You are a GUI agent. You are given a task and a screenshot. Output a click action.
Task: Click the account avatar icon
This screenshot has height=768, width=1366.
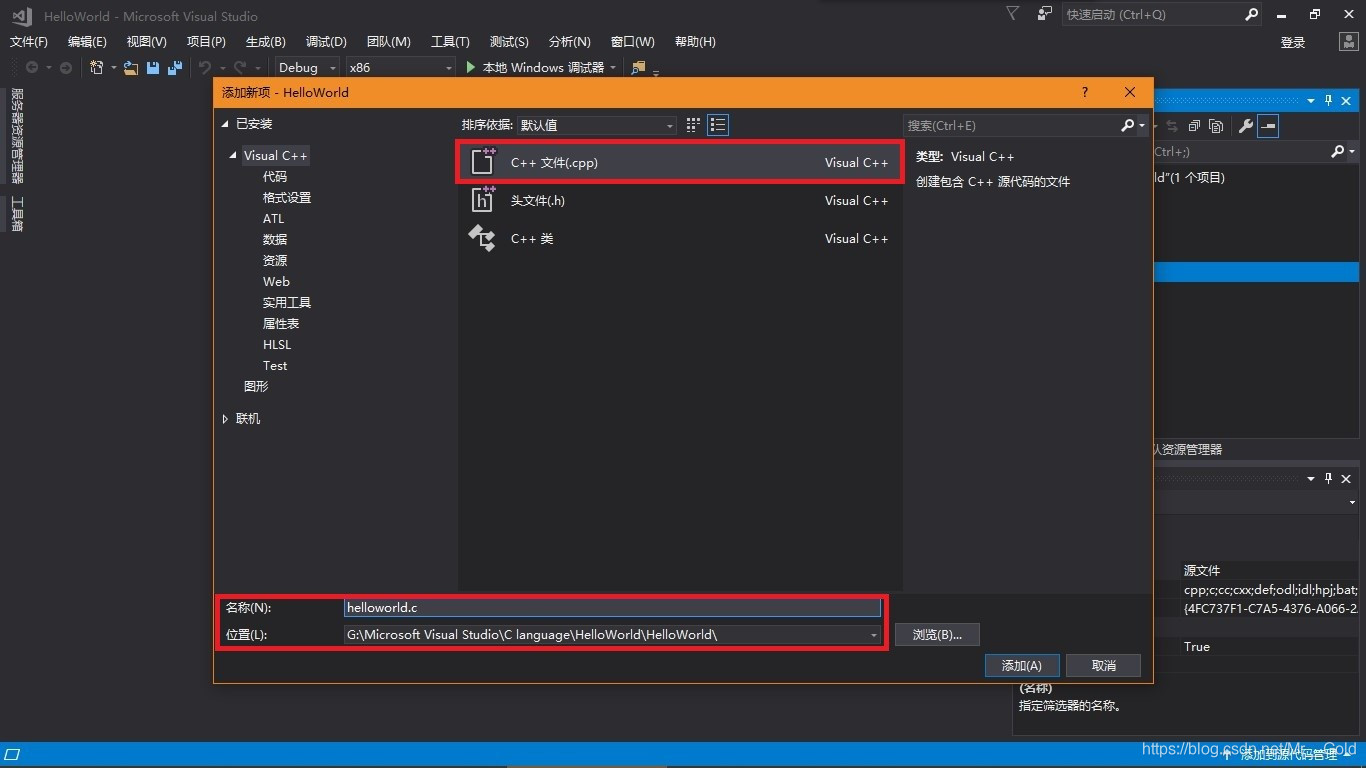pyautogui.click(x=1348, y=41)
